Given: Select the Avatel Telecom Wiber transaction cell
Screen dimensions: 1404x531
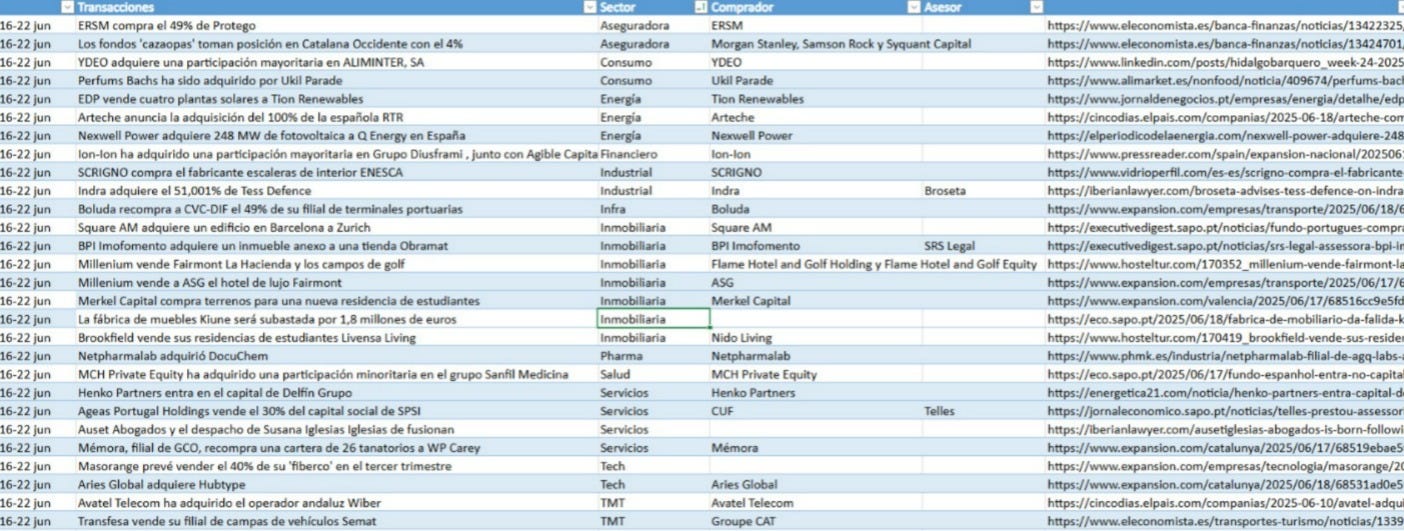Looking at the screenshot, I should tap(336, 503).
